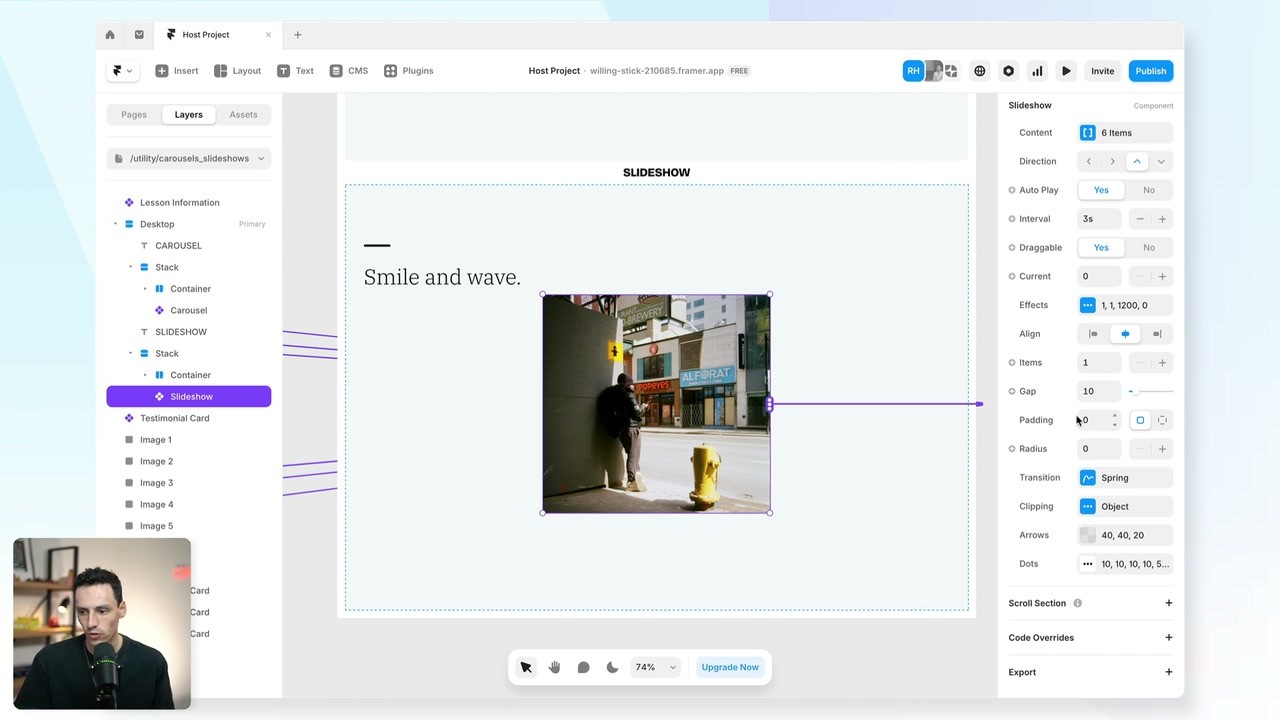1280x720 pixels.
Task: Add a new tab with plus icon
Action: click(x=297, y=35)
